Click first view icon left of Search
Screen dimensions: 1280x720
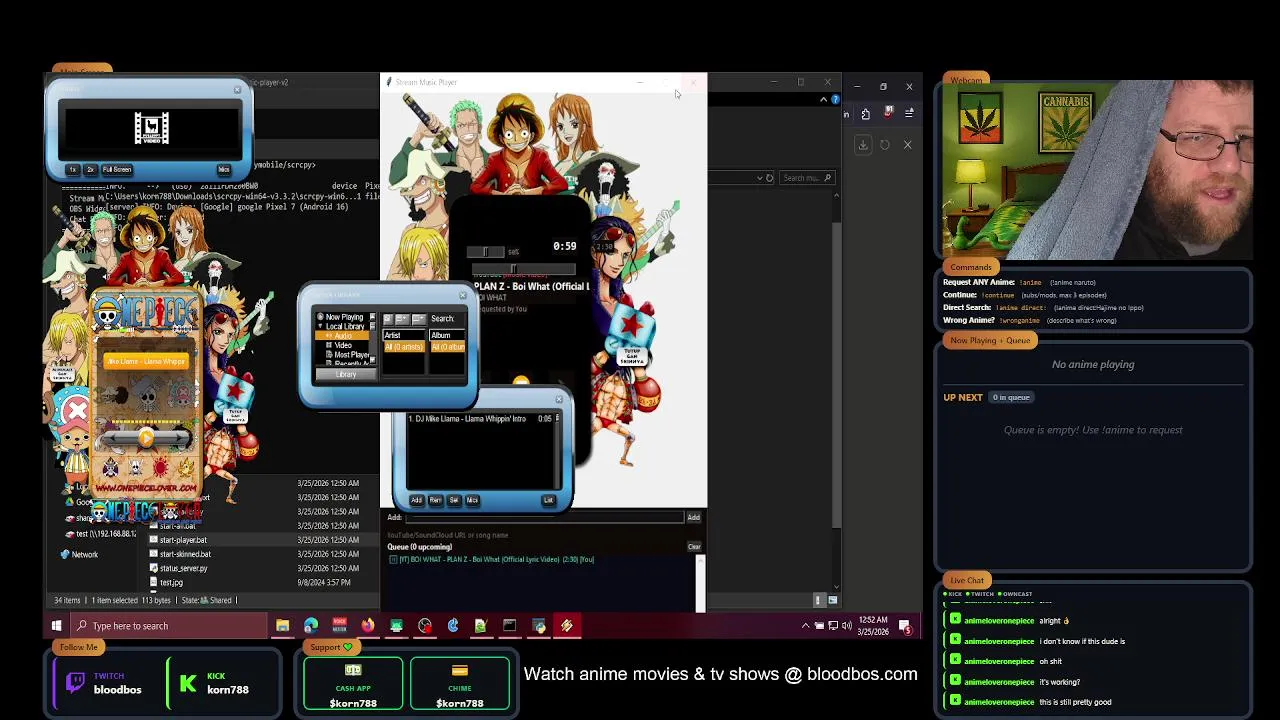tap(388, 319)
